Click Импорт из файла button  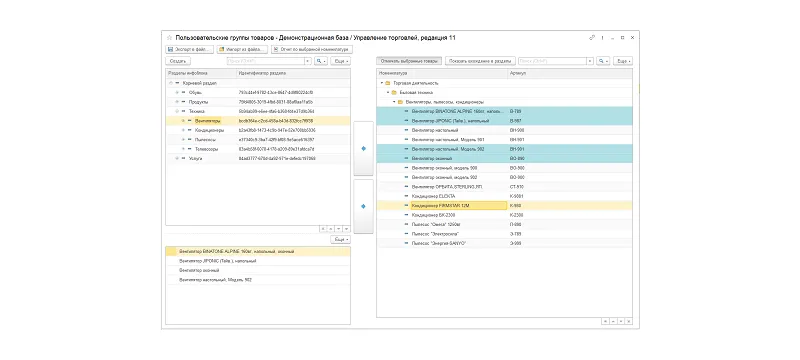pos(242,49)
